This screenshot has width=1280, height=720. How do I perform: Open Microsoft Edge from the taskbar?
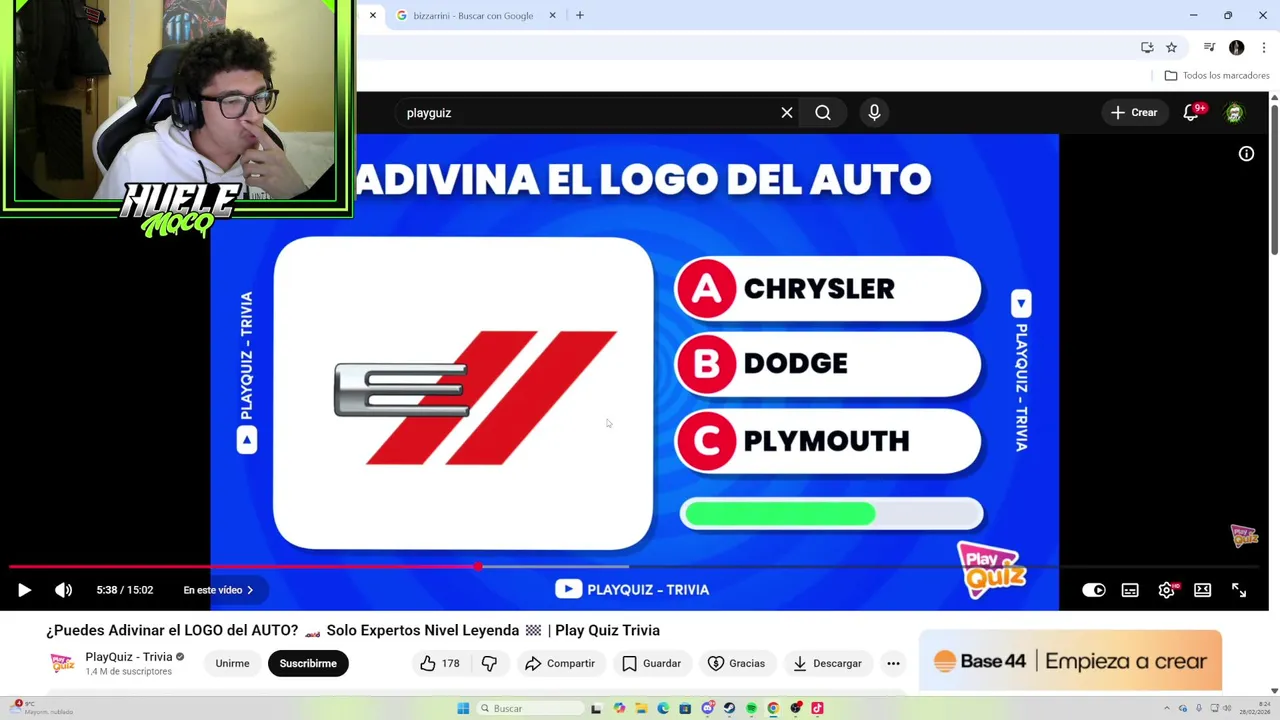(x=663, y=708)
